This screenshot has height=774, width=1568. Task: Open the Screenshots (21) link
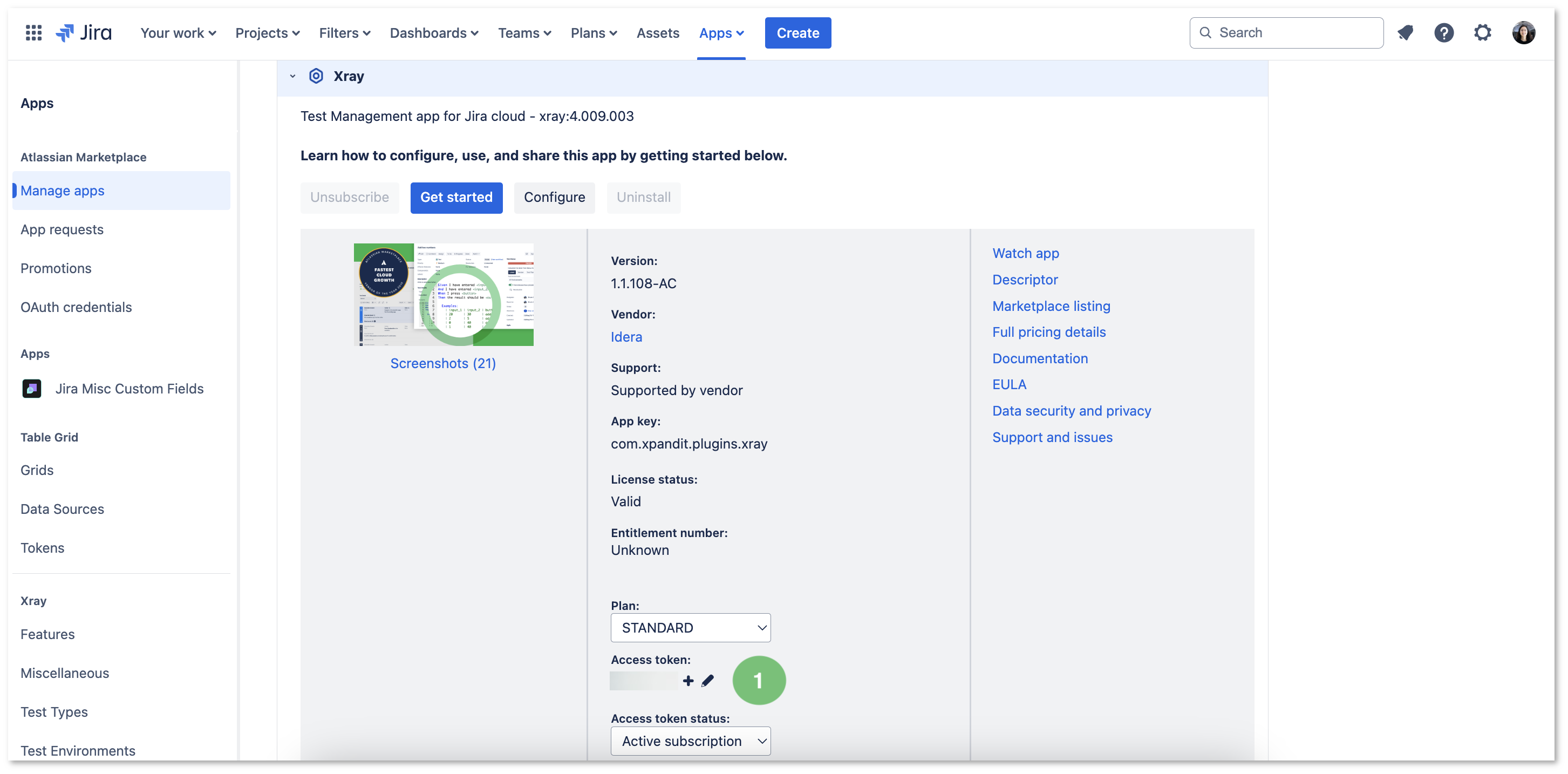pos(442,364)
